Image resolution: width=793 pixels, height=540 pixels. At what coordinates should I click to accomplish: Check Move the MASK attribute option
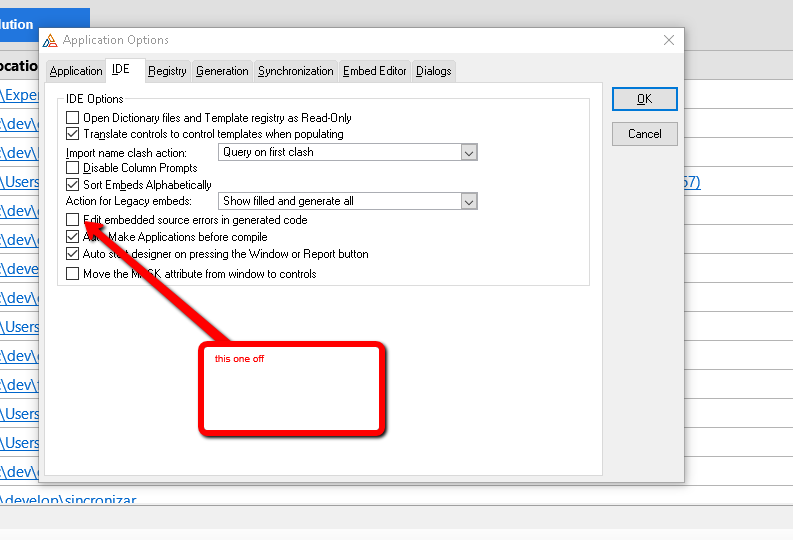tap(72, 274)
